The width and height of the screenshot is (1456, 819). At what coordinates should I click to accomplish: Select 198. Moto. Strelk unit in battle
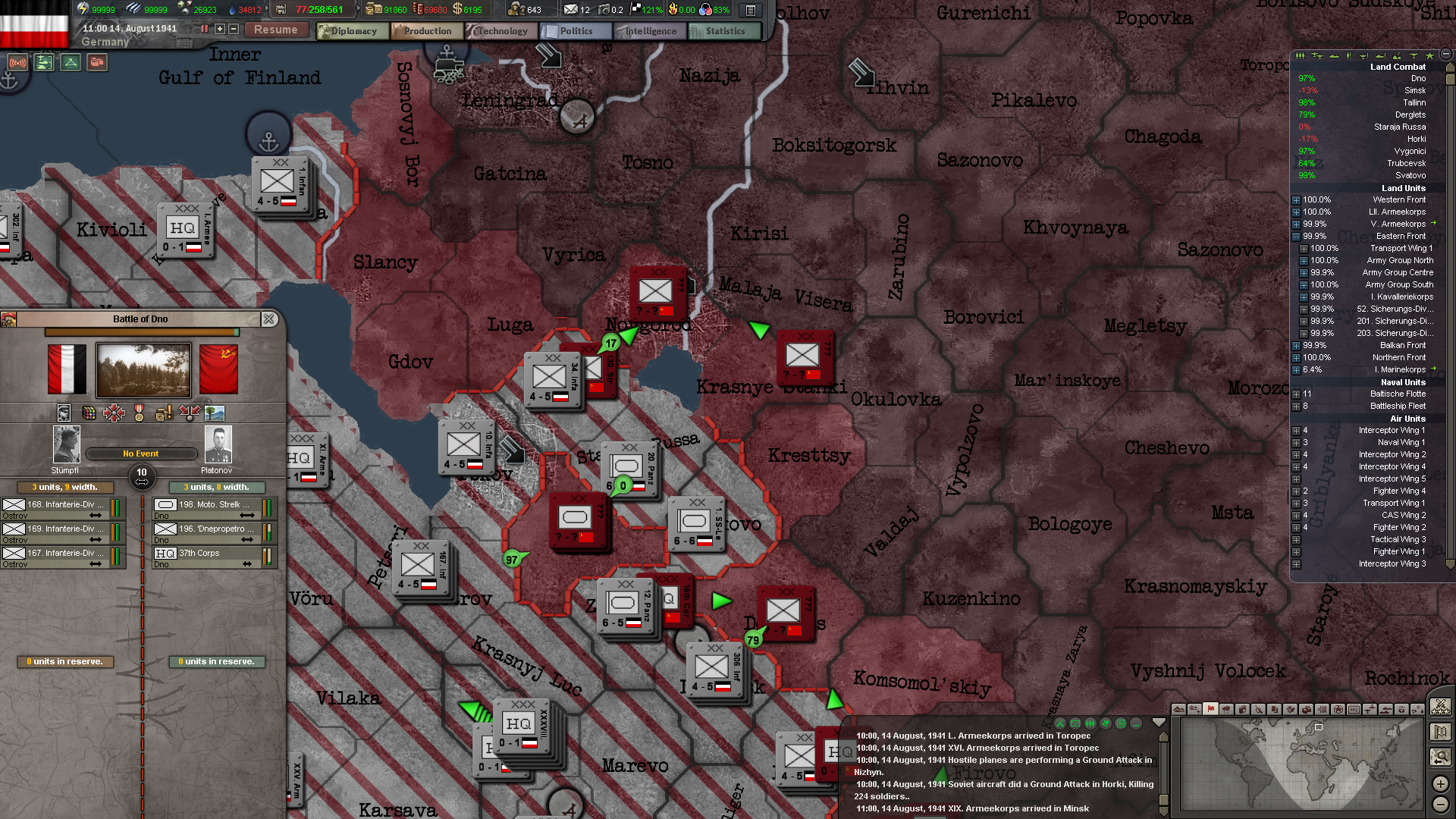(215, 509)
